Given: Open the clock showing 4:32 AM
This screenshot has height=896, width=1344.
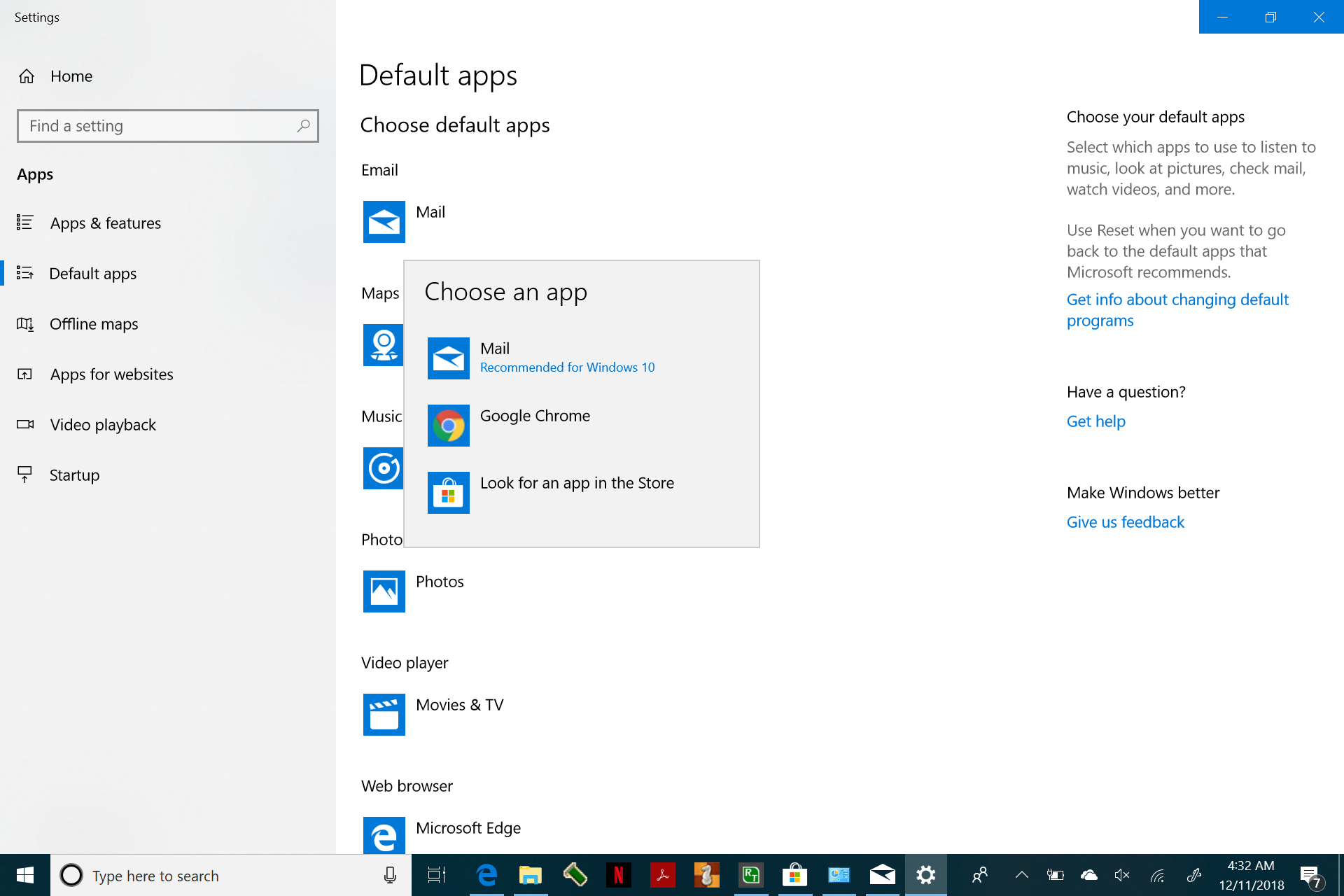Looking at the screenshot, I should pyautogui.click(x=1252, y=875).
